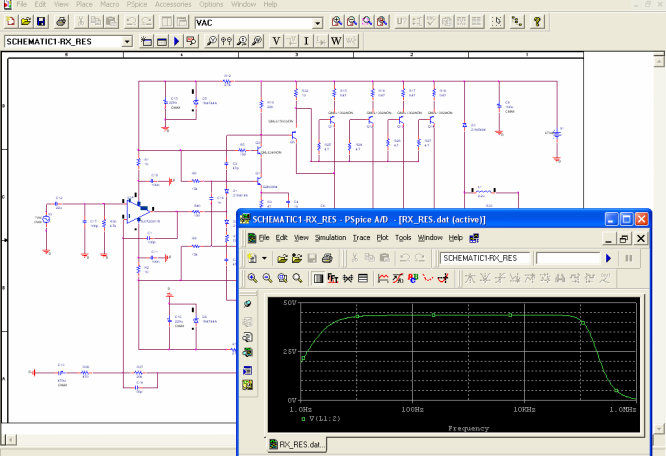Screen dimensions: 666x456
Task: Expand the SCHEMATIC1-RX_RES profile dropdown
Action: click(126, 41)
